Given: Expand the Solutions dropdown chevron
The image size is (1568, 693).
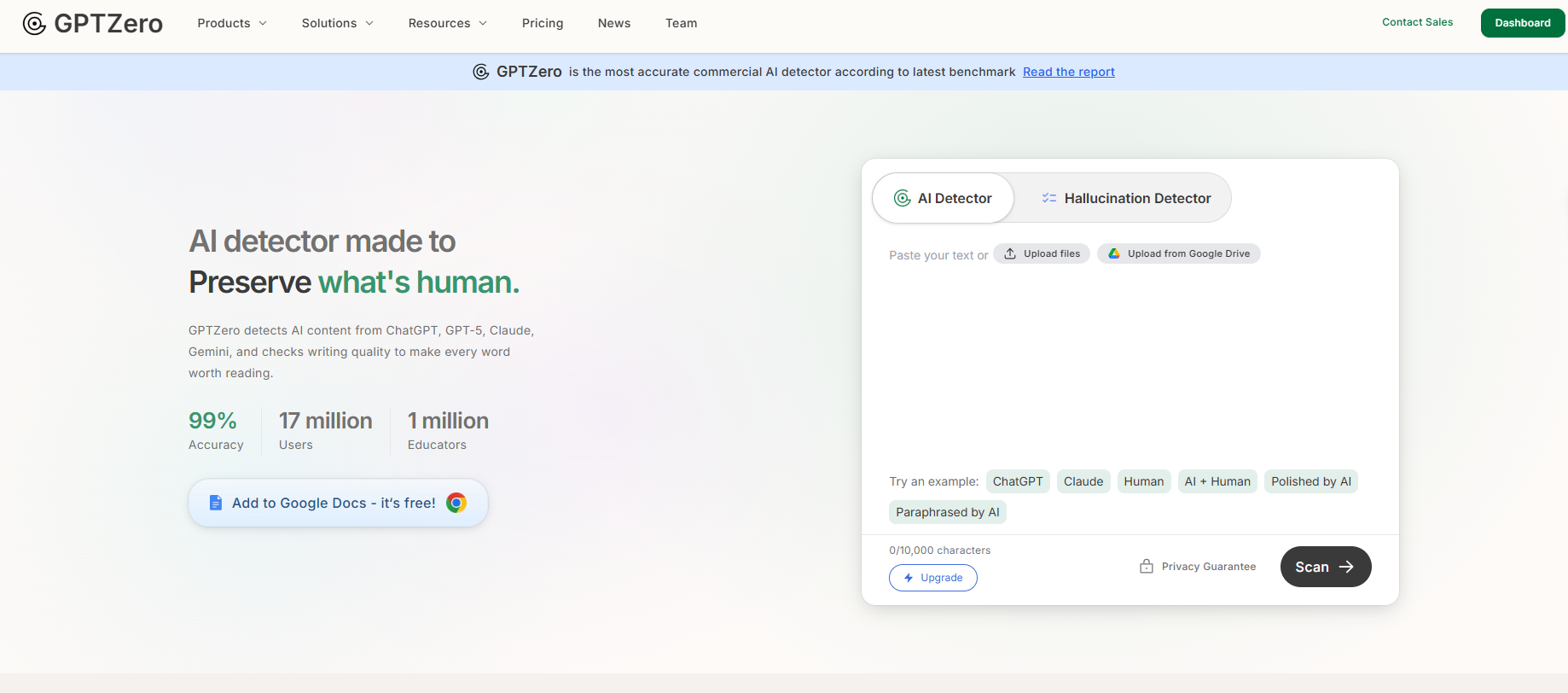Looking at the screenshot, I should tap(369, 23).
